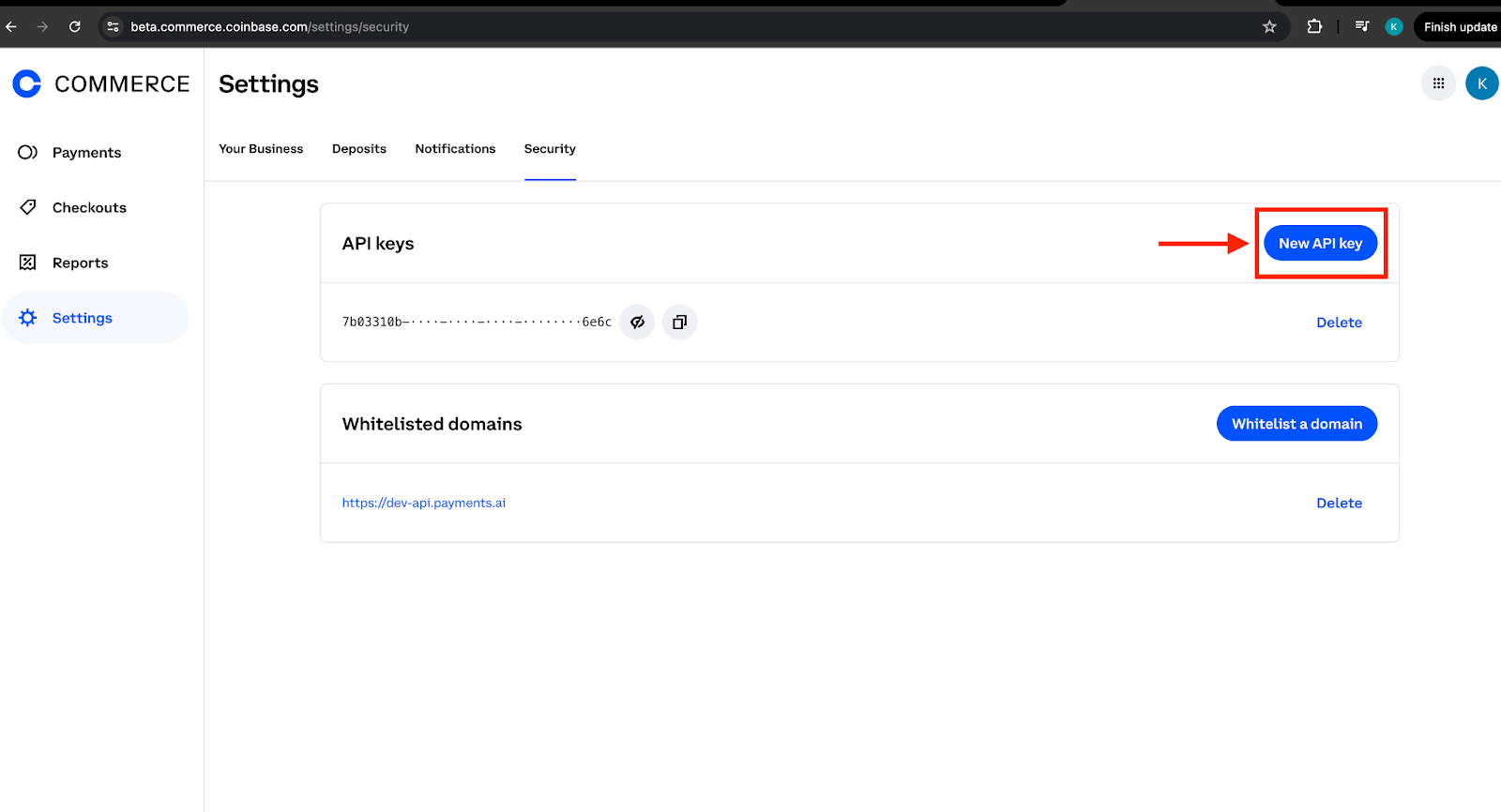Go forward in browser history
Screen dimensions: 1501x812
42,27
